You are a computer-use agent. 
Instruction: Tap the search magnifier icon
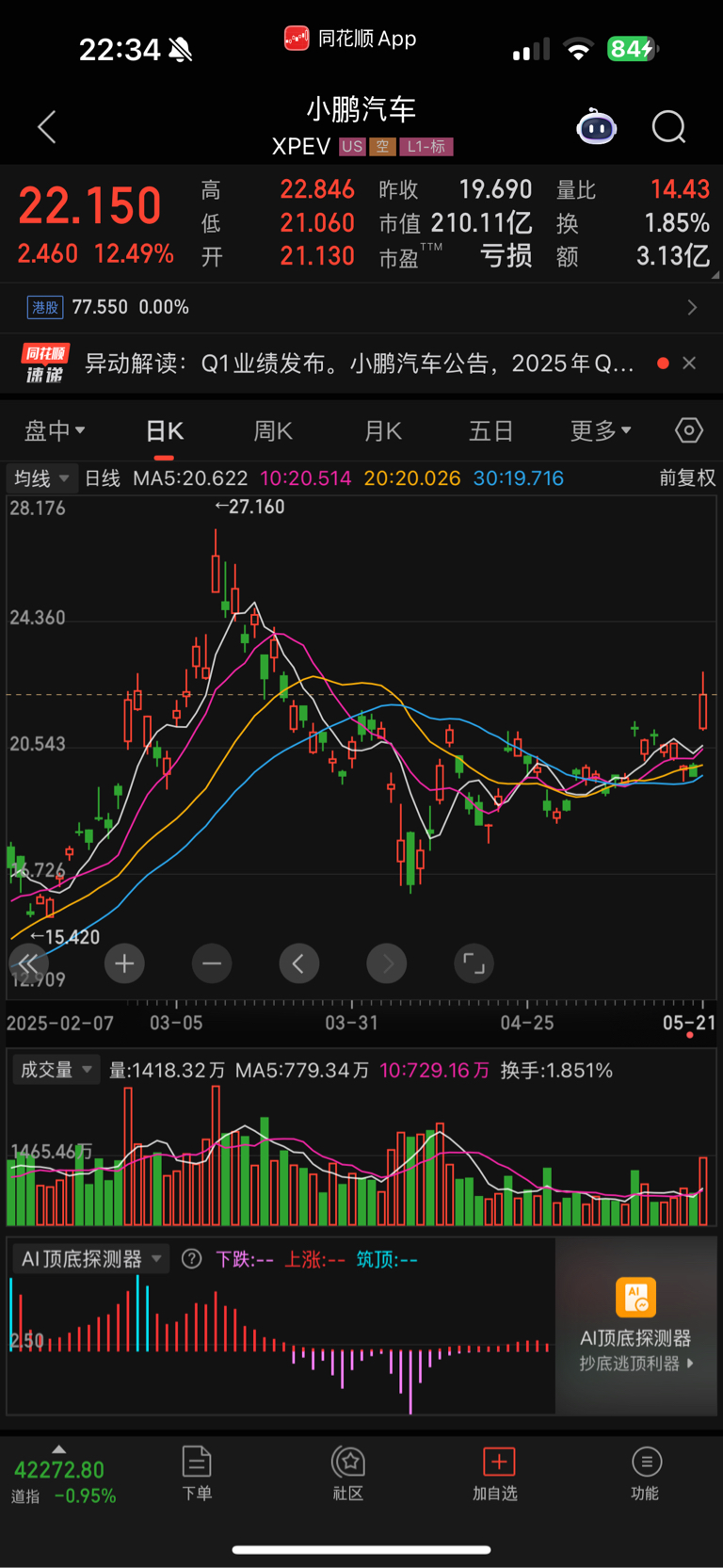[x=669, y=127]
